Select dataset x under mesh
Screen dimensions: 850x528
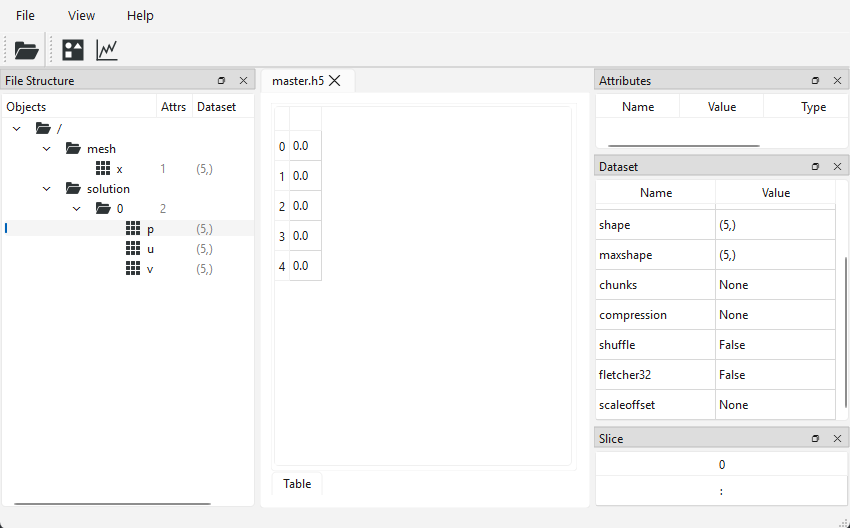click(x=120, y=169)
